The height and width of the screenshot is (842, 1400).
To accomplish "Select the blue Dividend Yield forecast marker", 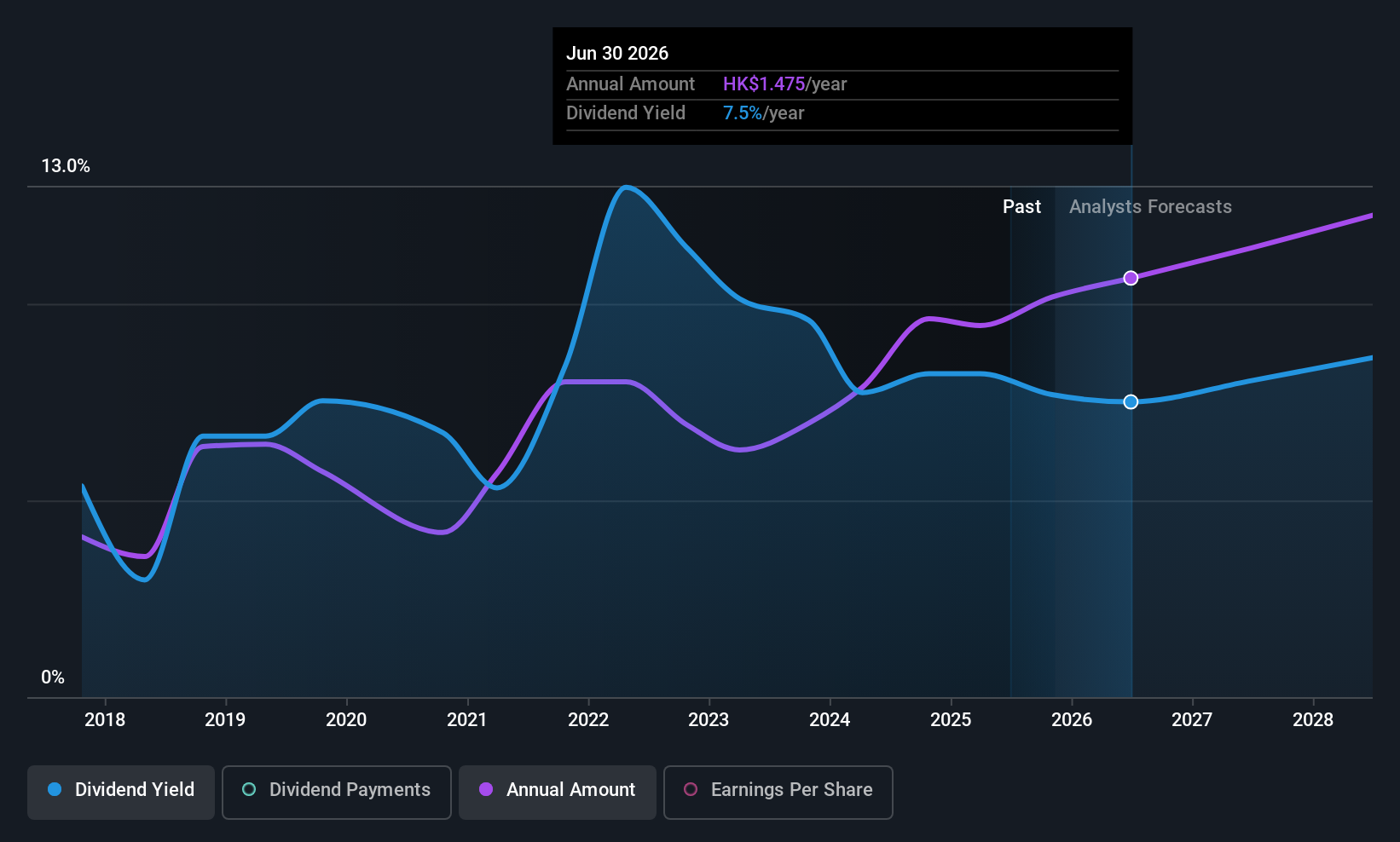I will [x=1131, y=401].
